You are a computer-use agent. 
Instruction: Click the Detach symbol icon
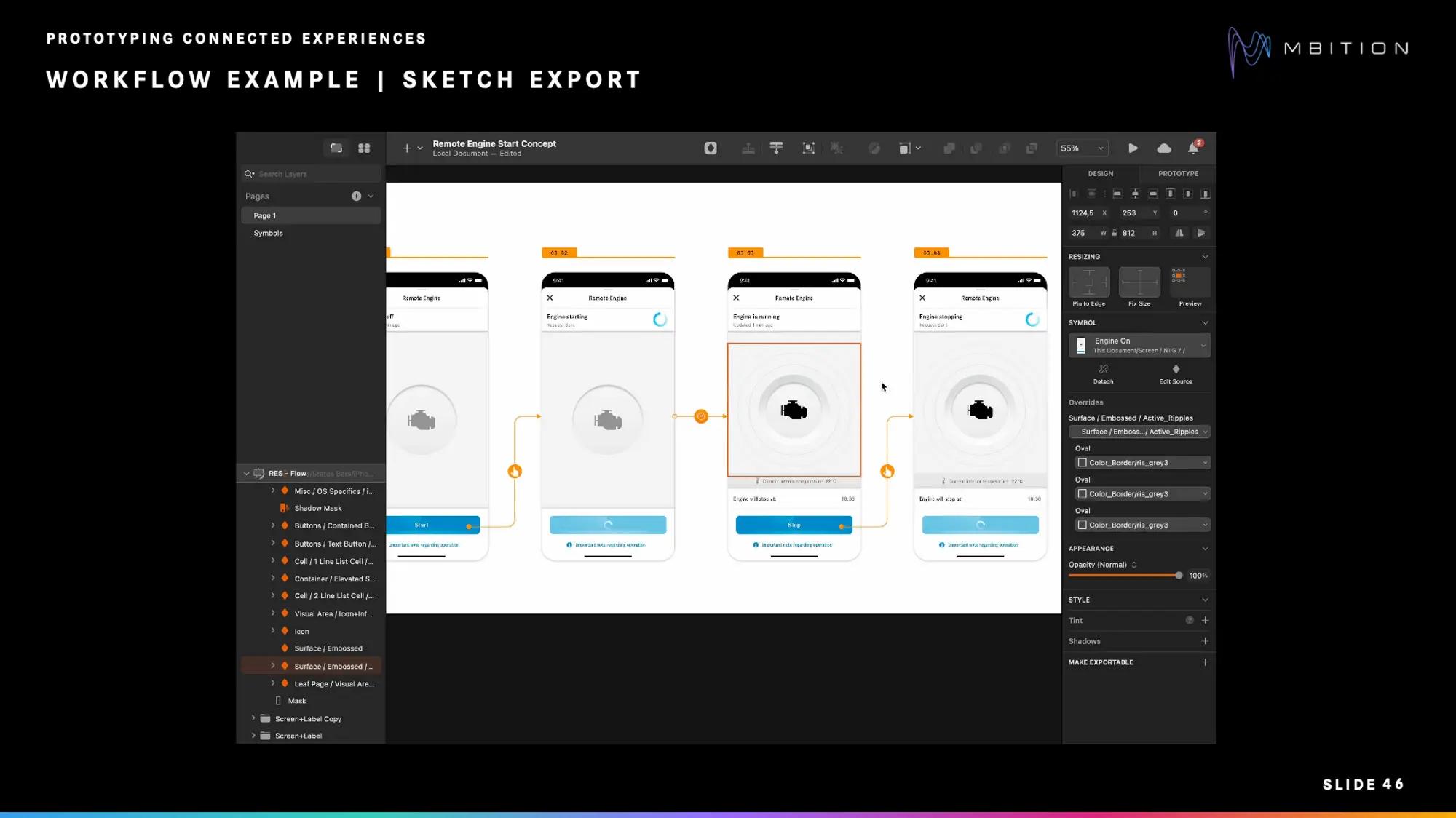[1103, 370]
